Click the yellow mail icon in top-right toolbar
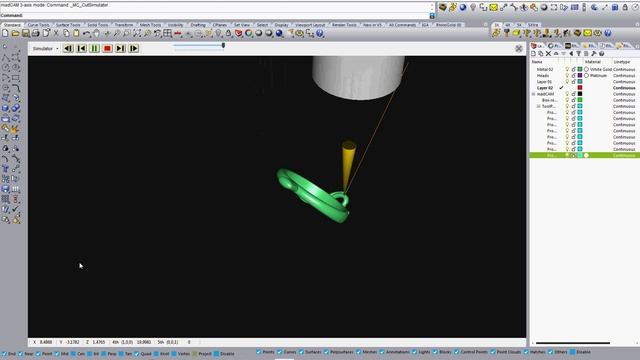 [493, 7]
